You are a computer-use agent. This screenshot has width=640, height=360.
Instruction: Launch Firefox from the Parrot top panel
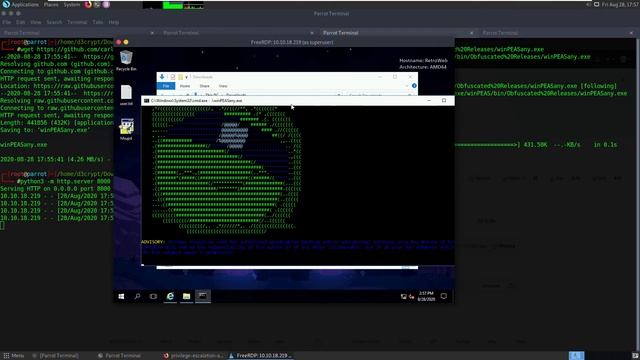point(88,4)
